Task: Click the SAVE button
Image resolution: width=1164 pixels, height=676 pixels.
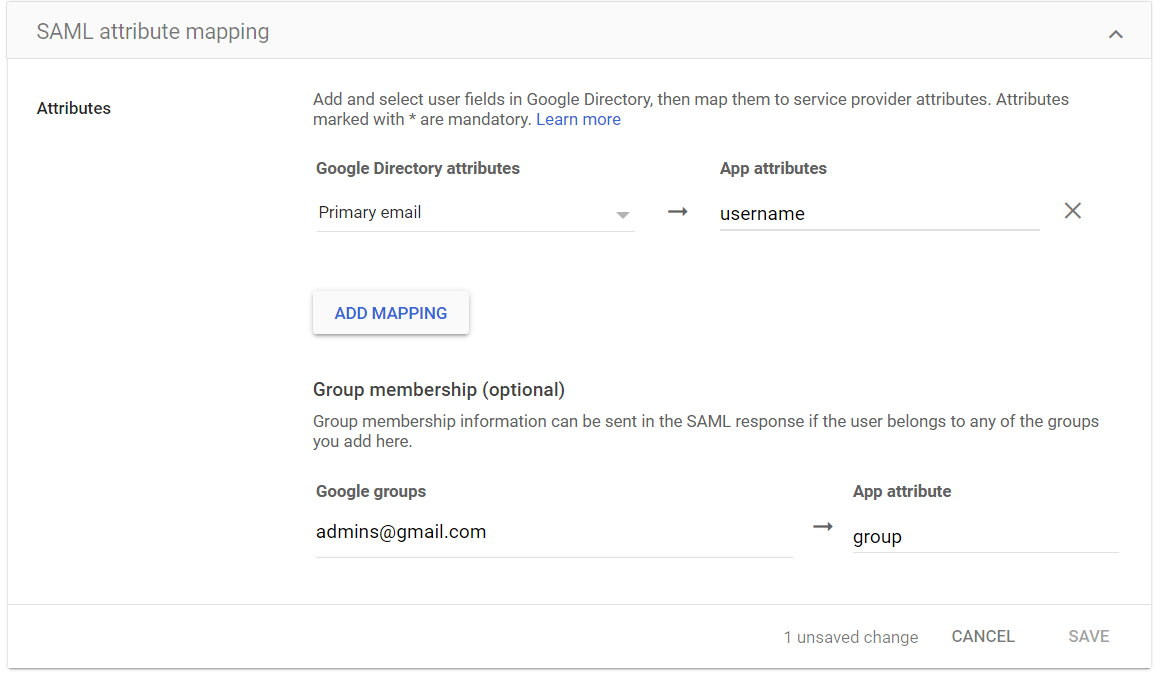Action: [x=1088, y=636]
